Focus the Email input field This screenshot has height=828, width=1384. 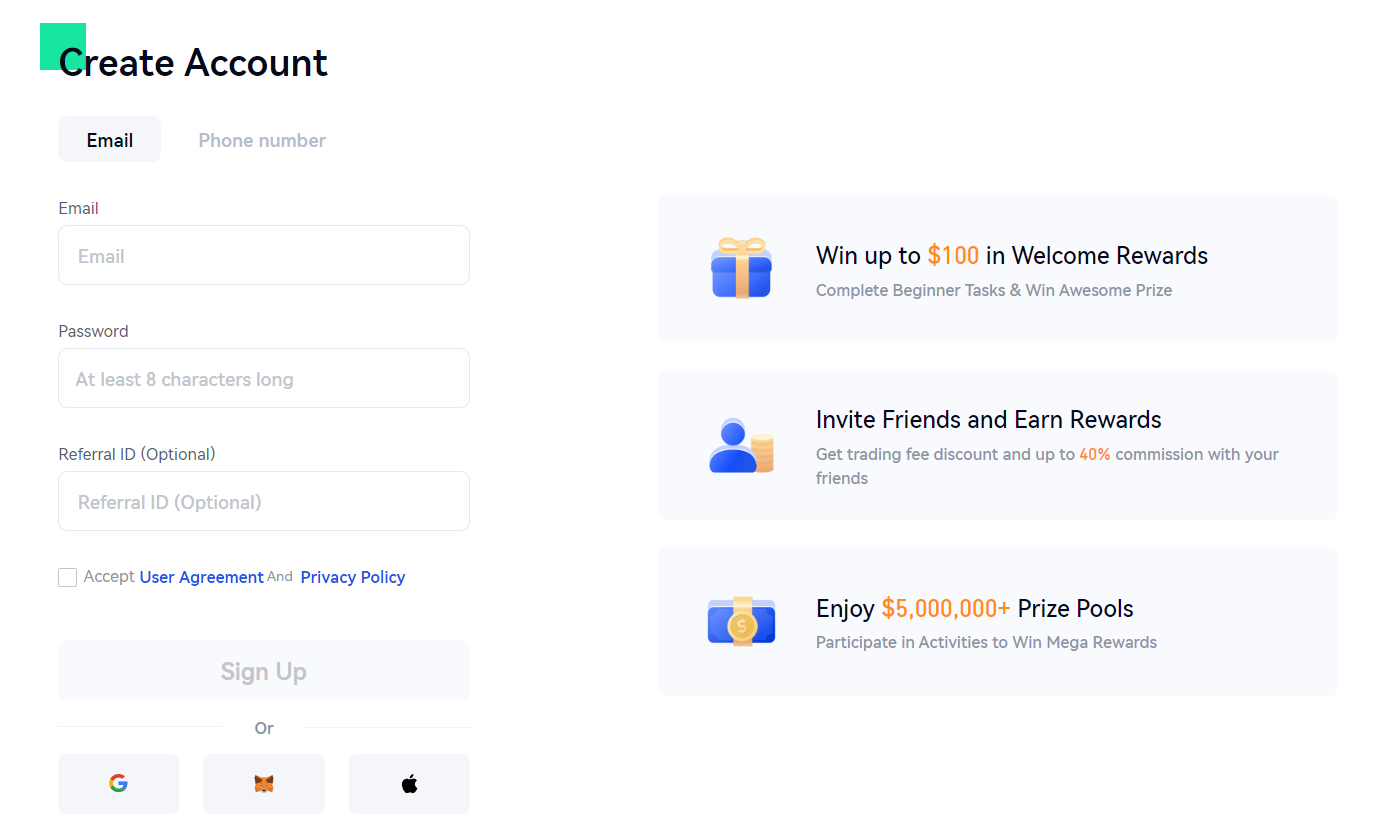click(263, 255)
